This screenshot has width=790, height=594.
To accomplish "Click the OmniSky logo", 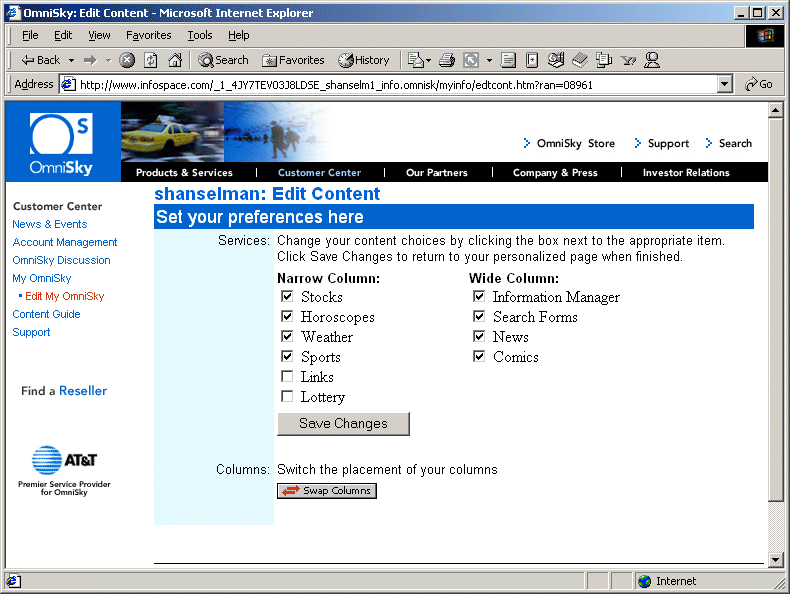I will click(x=63, y=142).
